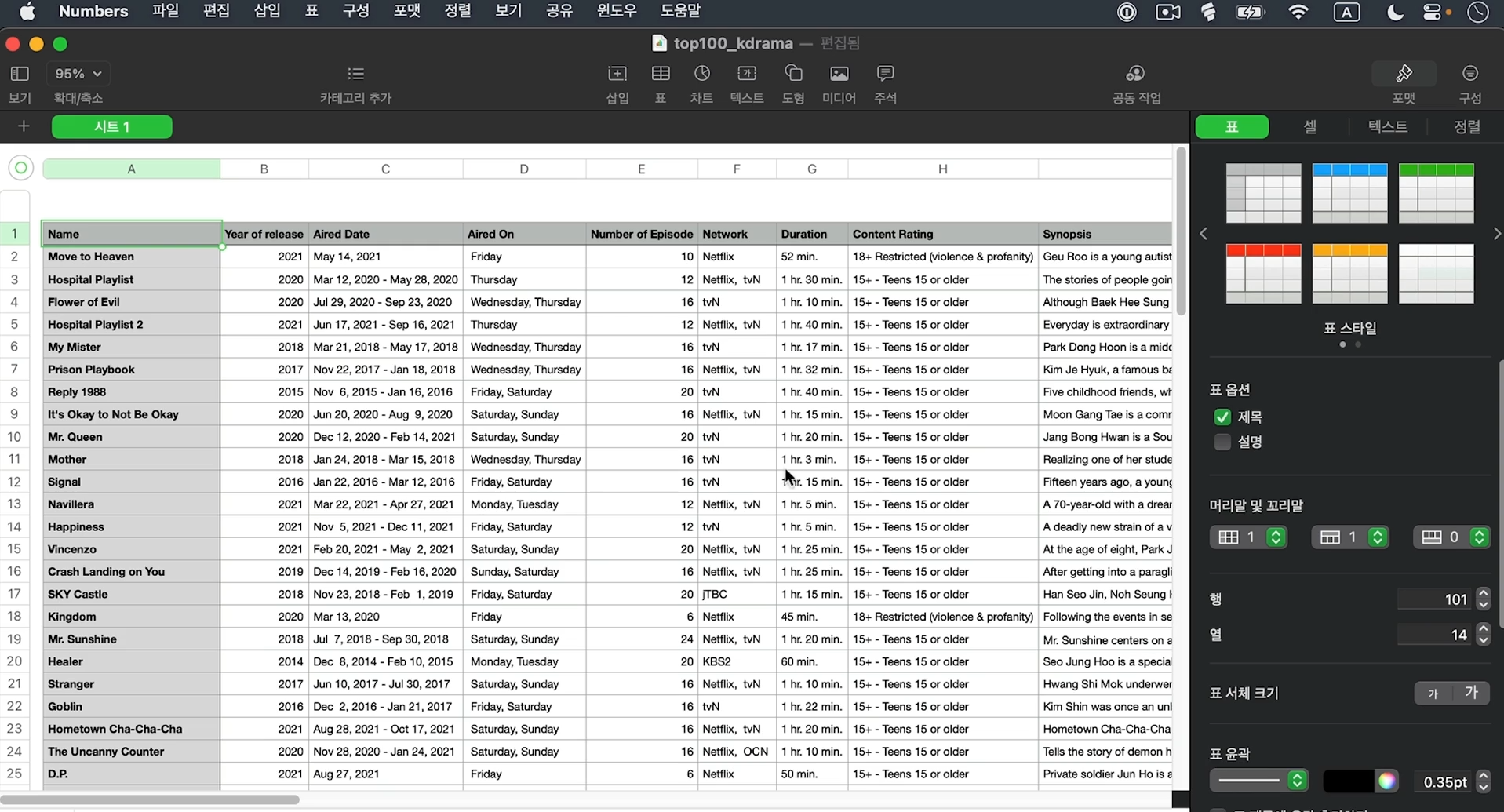Screen dimensions: 1504x812
Task: Open the 편집 menu
Action: coord(217,11)
